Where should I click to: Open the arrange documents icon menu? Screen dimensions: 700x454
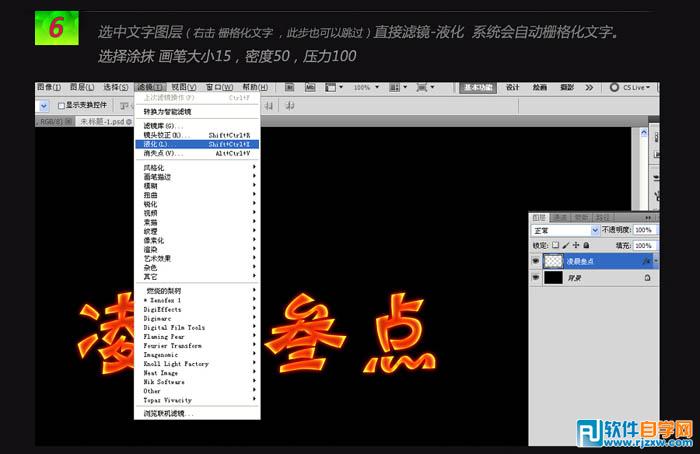(398, 87)
